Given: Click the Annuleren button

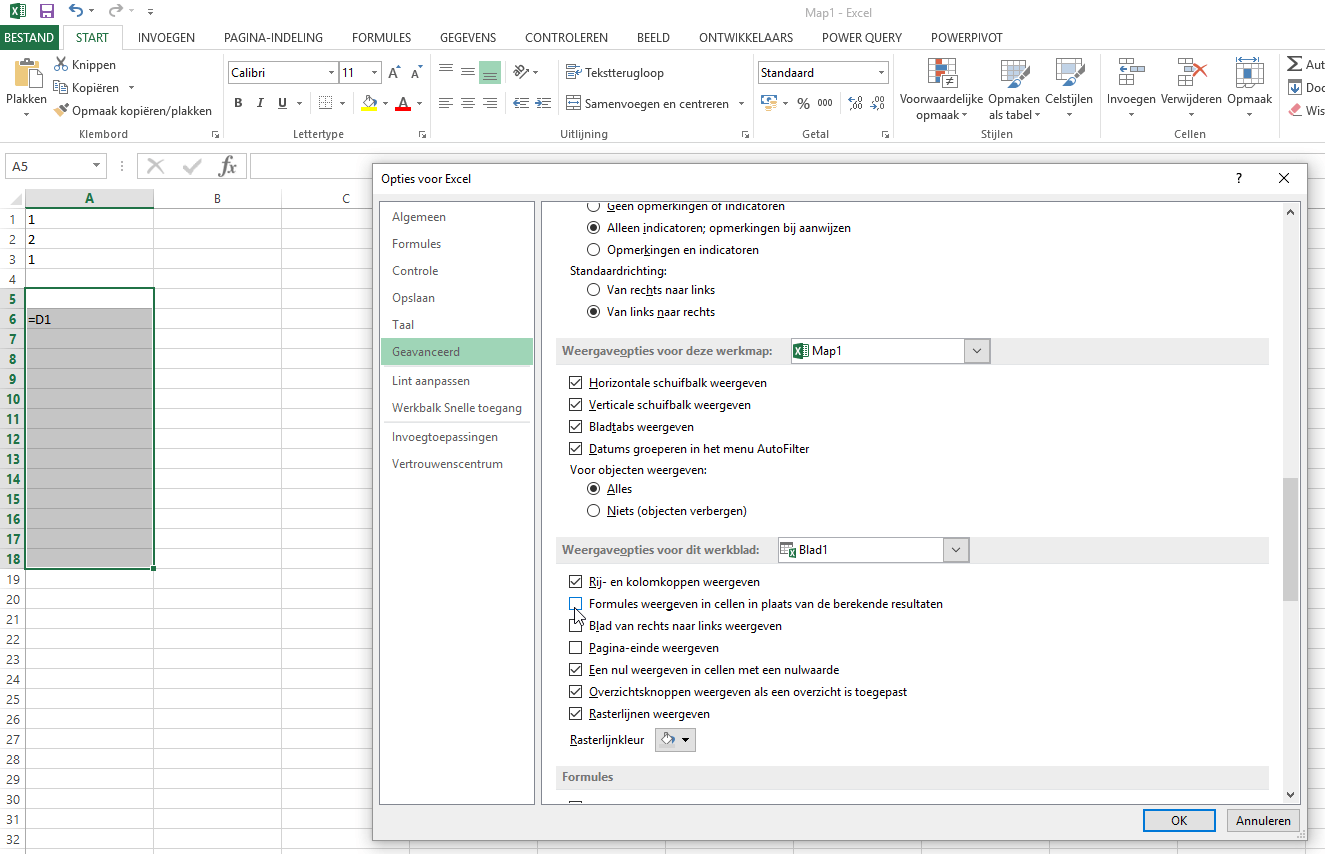Looking at the screenshot, I should coord(1263,820).
